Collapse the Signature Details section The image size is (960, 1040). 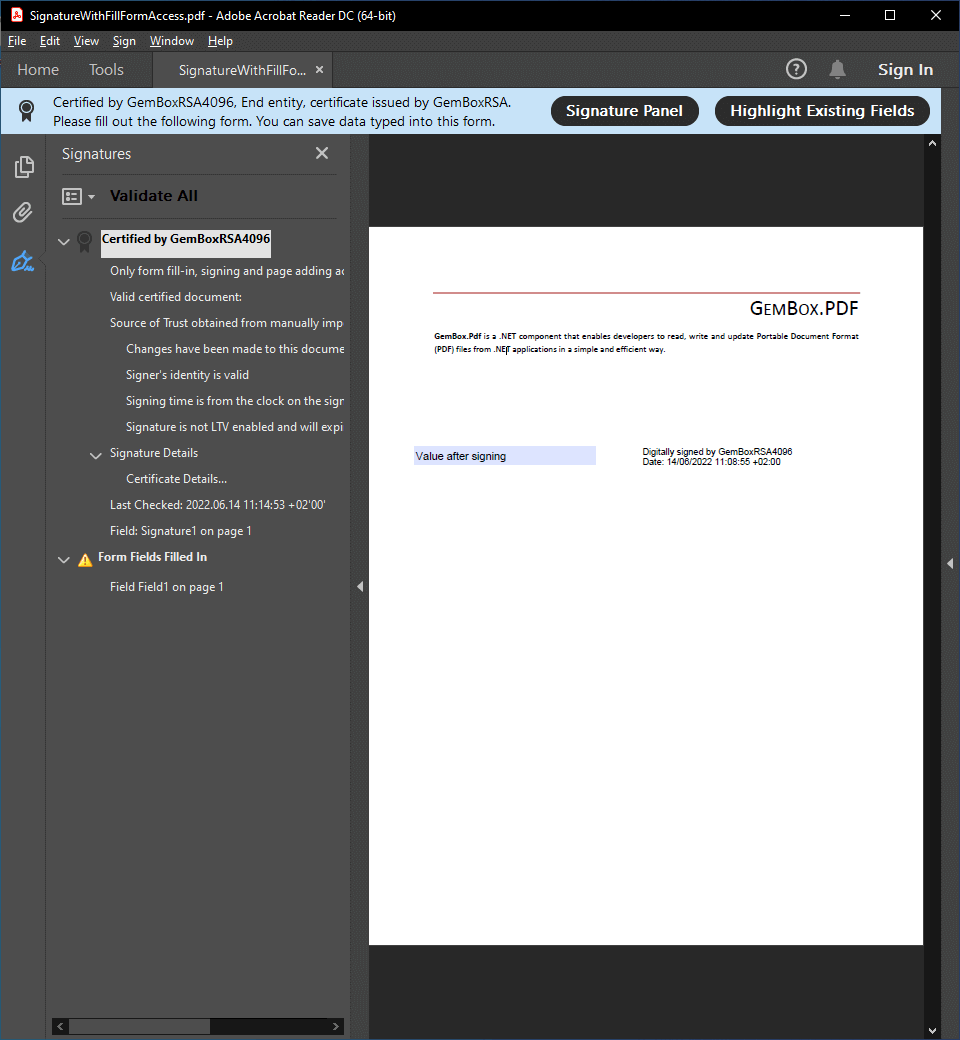click(x=96, y=454)
